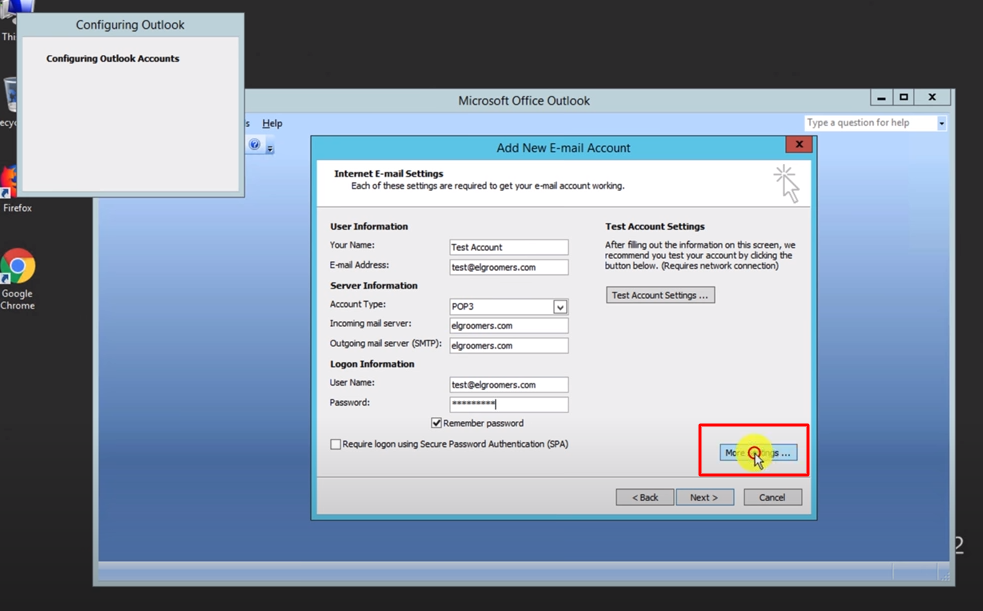Click the Microsoft Office Outlook title bar
983x611 pixels.
click(524, 100)
